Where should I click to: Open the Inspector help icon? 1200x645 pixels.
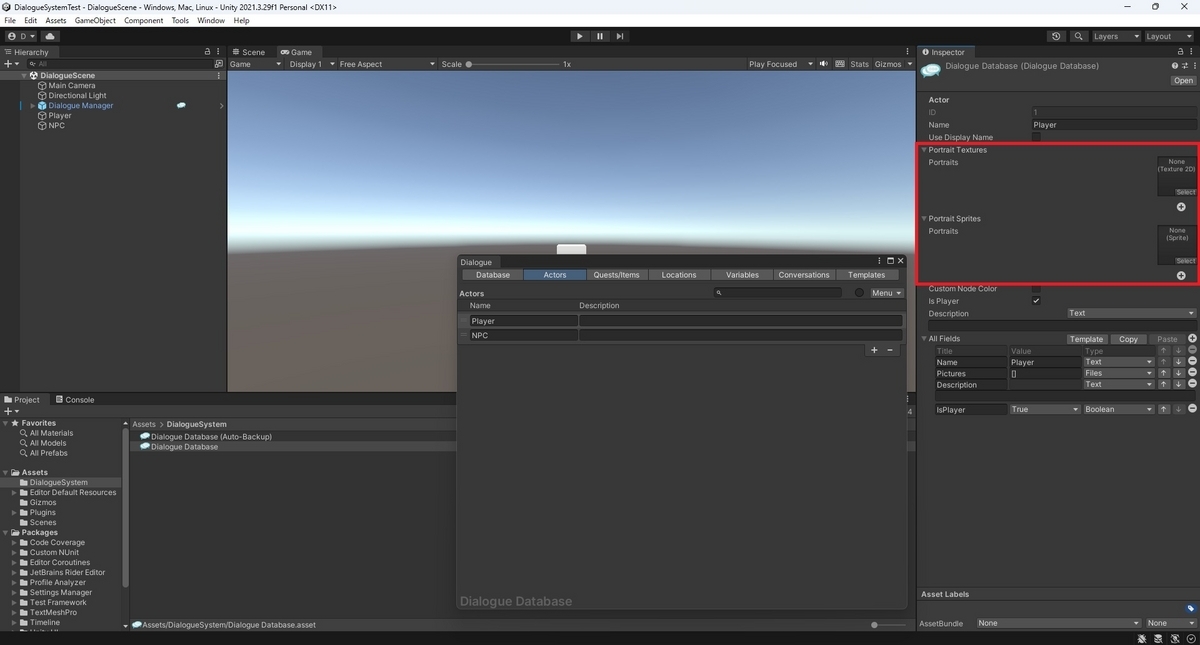pos(1175,66)
